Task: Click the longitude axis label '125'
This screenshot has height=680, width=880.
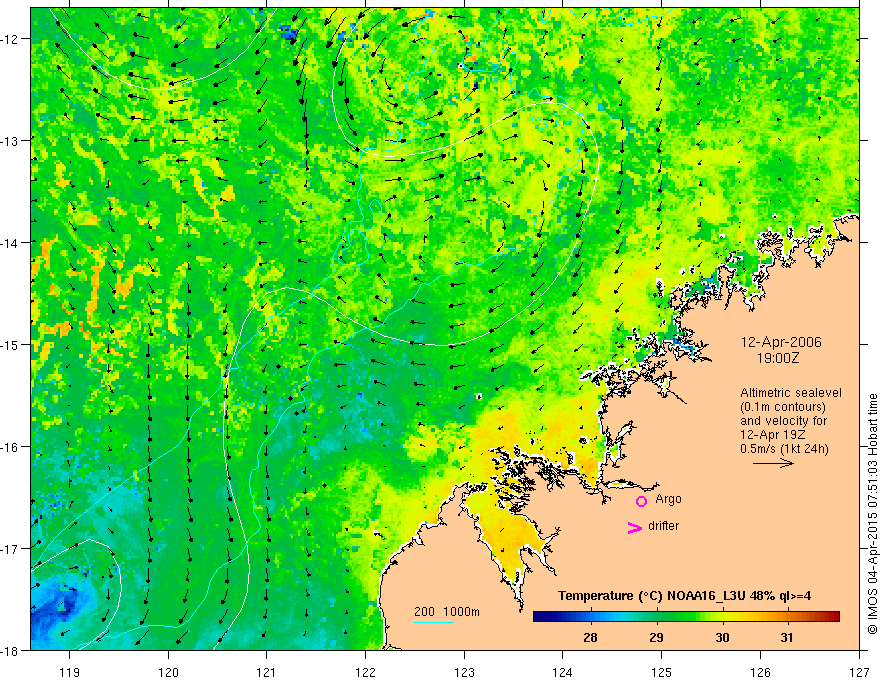Action: (661, 672)
